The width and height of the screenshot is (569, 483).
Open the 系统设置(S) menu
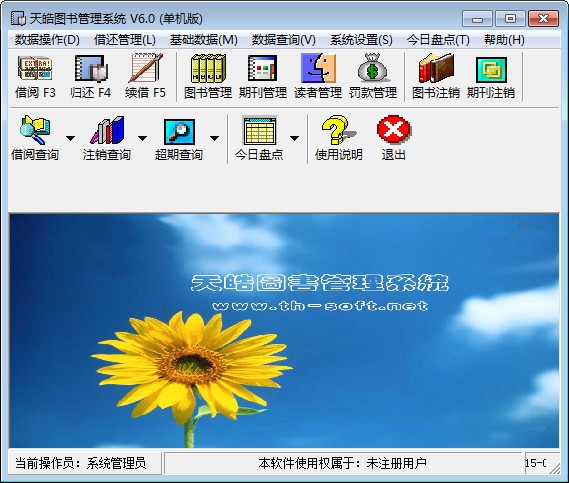(x=361, y=40)
